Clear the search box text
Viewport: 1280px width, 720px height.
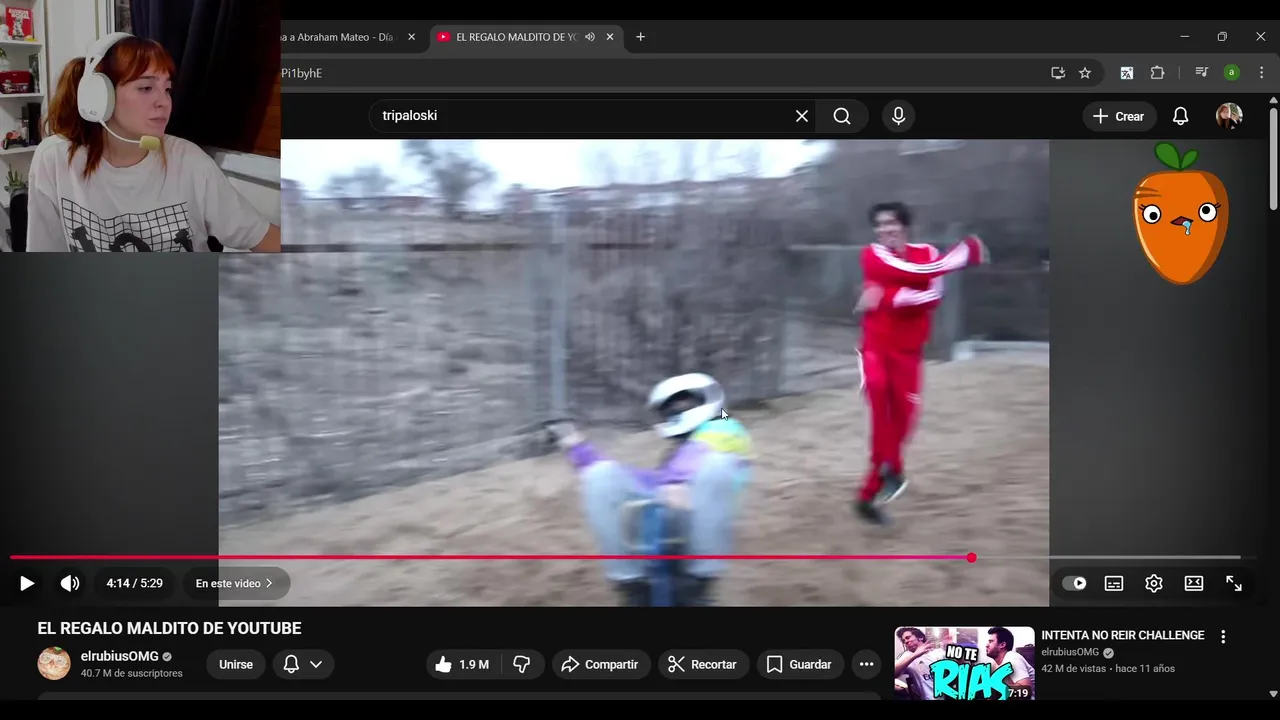[802, 116]
